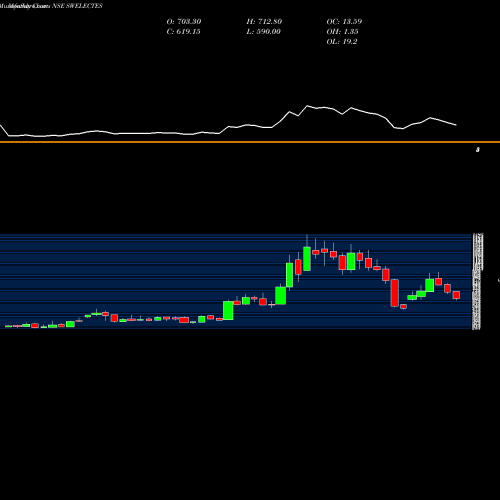
Task: Click the price axis scale beside the candlesticks
Action: coord(477,282)
